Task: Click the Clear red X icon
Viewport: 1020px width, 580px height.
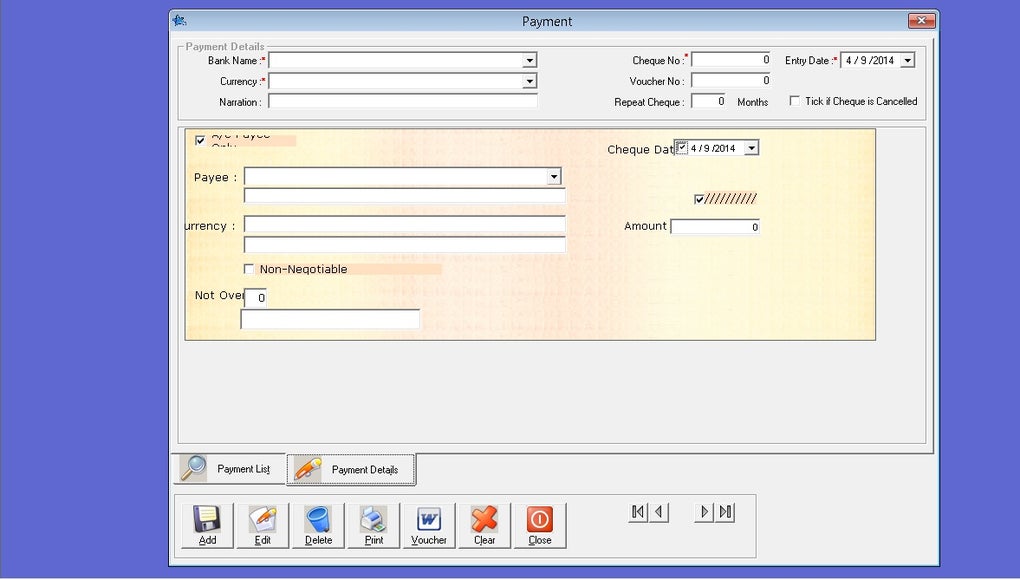Action: pyautogui.click(x=485, y=520)
